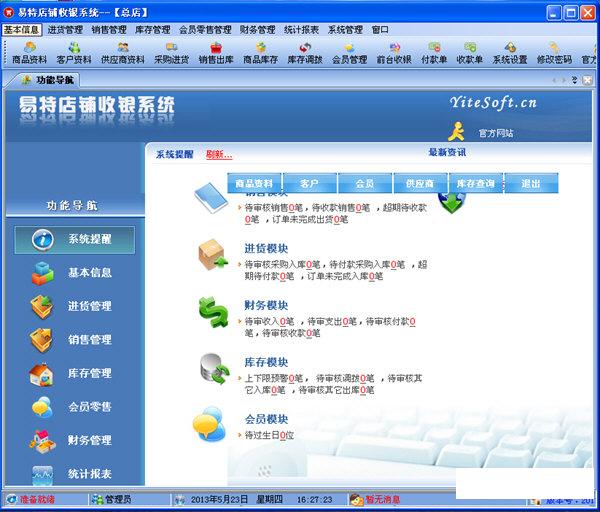Click the 官方网站 running figure icon
Image resolution: width=600 pixels, height=512 pixels.
click(457, 132)
